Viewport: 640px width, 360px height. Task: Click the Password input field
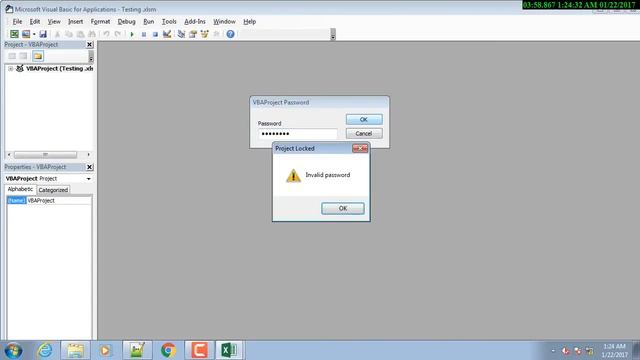pyautogui.click(x=298, y=133)
